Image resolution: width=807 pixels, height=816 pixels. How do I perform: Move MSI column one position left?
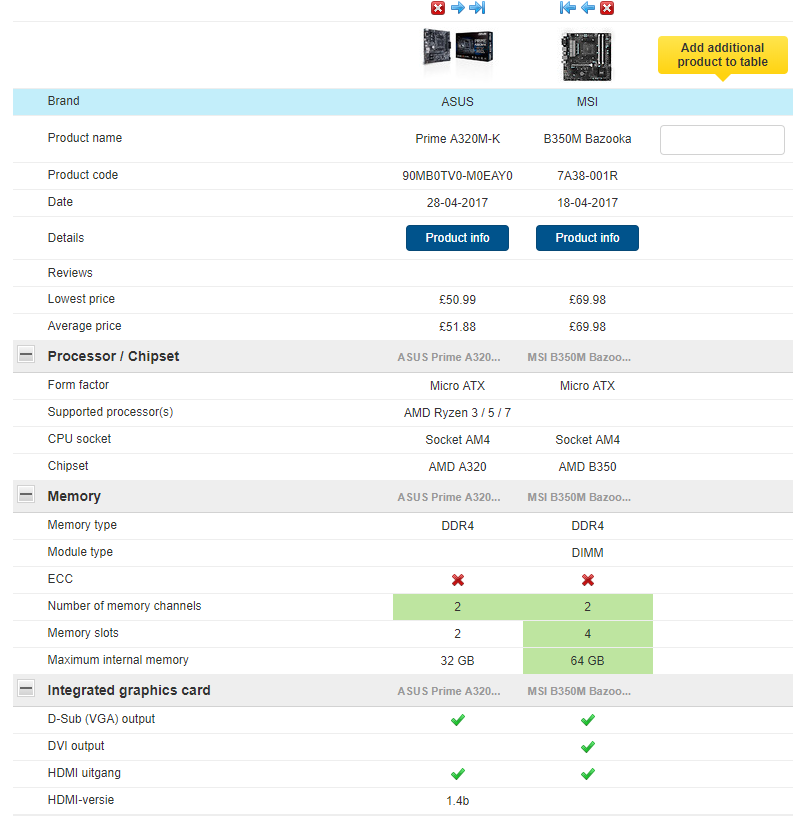tap(588, 8)
